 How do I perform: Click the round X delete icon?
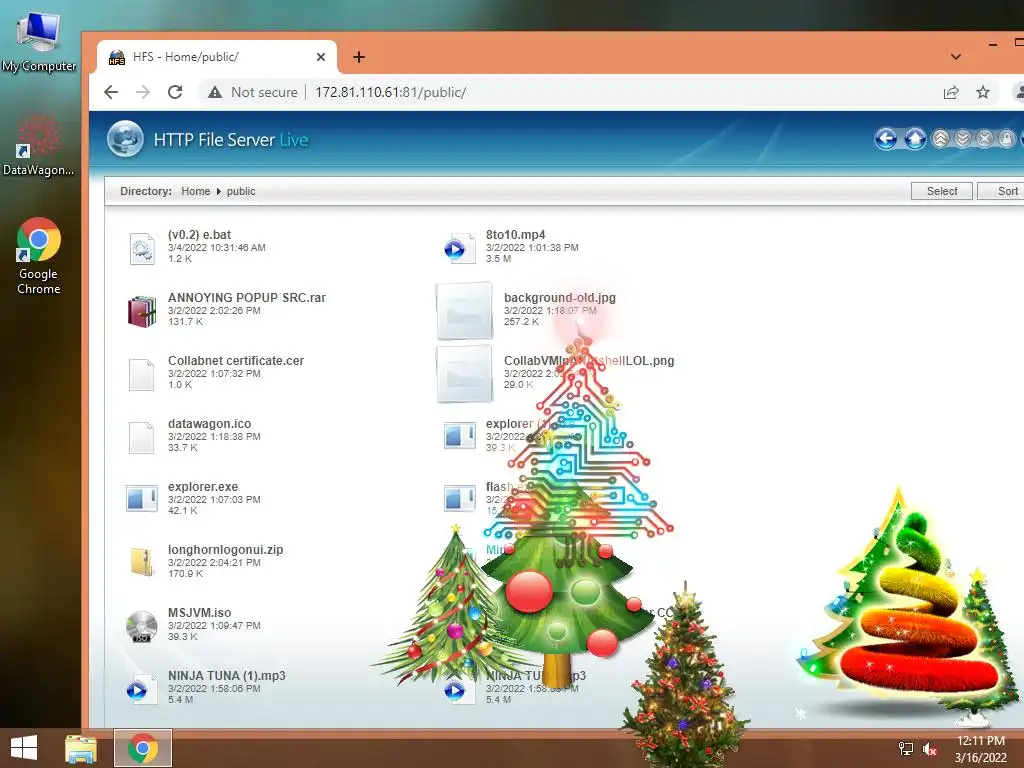(985, 138)
